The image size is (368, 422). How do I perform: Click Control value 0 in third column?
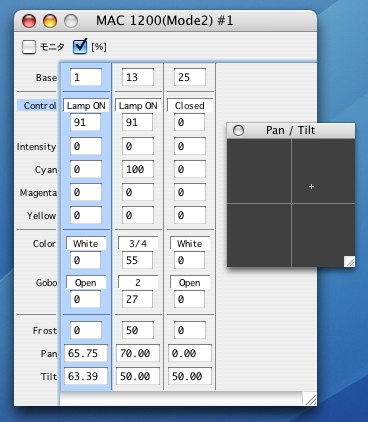click(189, 122)
